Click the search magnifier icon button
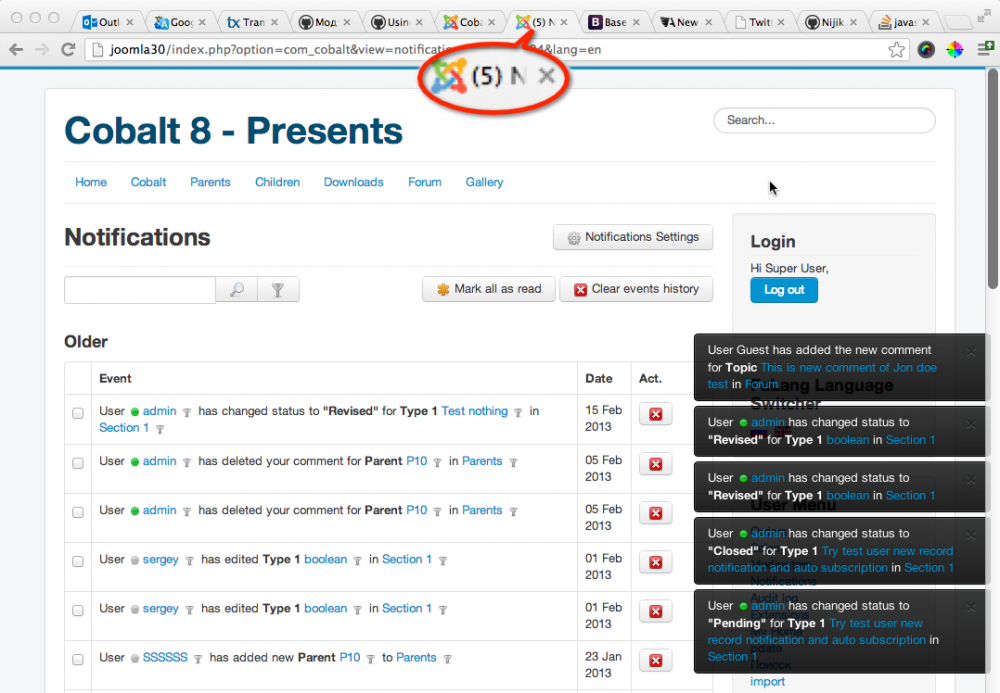Screen dimensions: 1000x693 click(237, 290)
